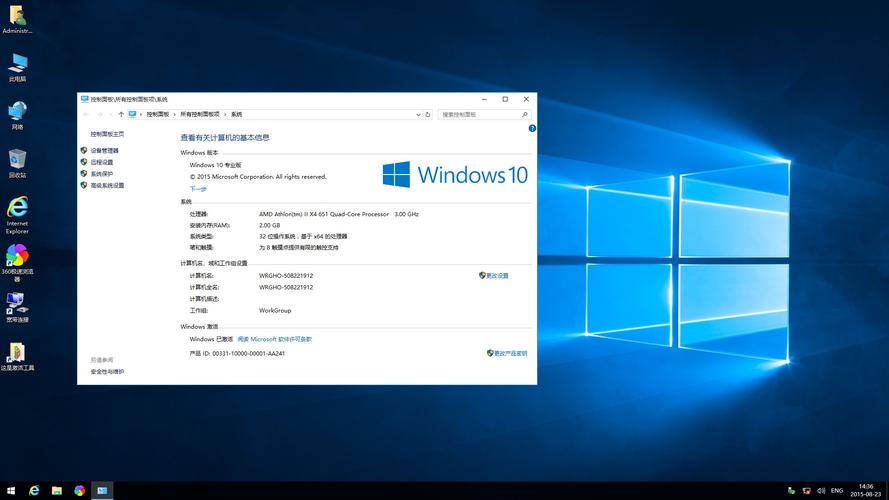Open the activation tool desktop shortcut
This screenshot has width=889, height=500.
17,357
